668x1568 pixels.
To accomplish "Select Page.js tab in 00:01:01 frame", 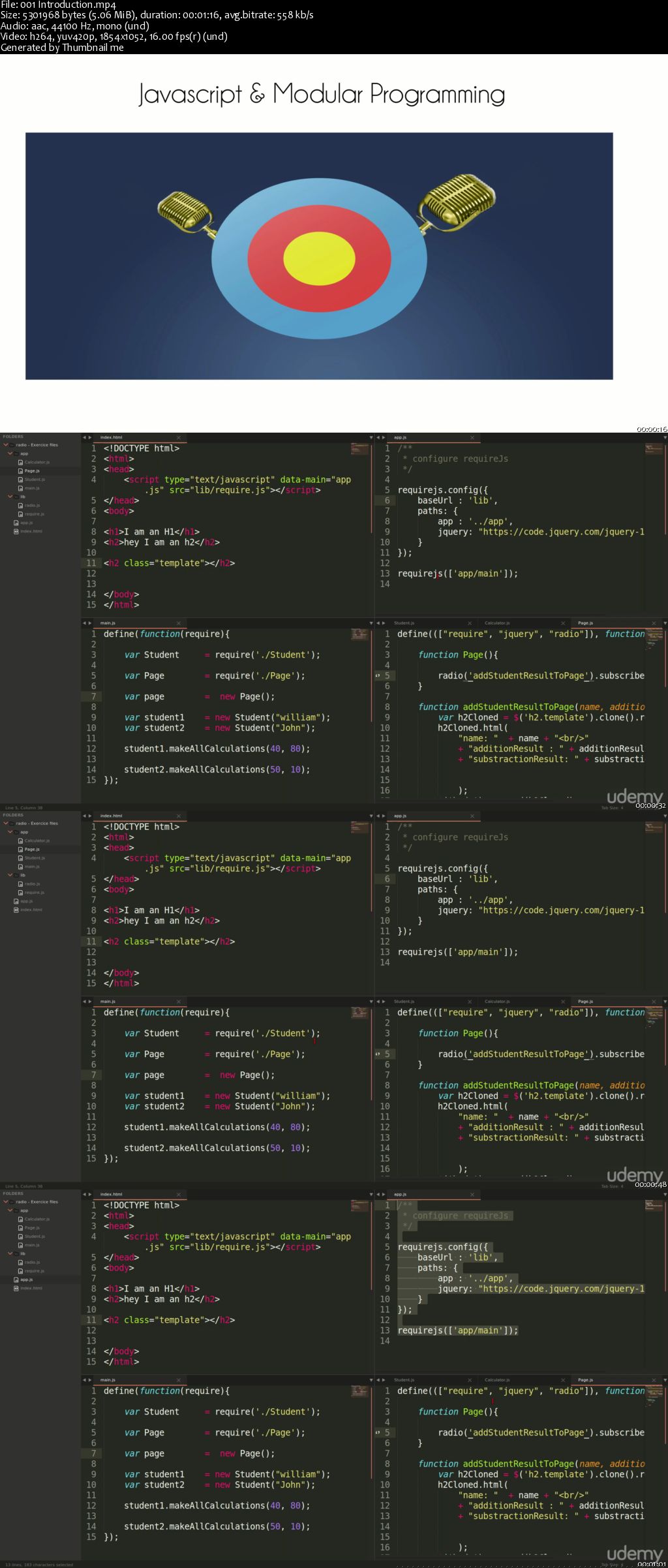I will (616, 1380).
